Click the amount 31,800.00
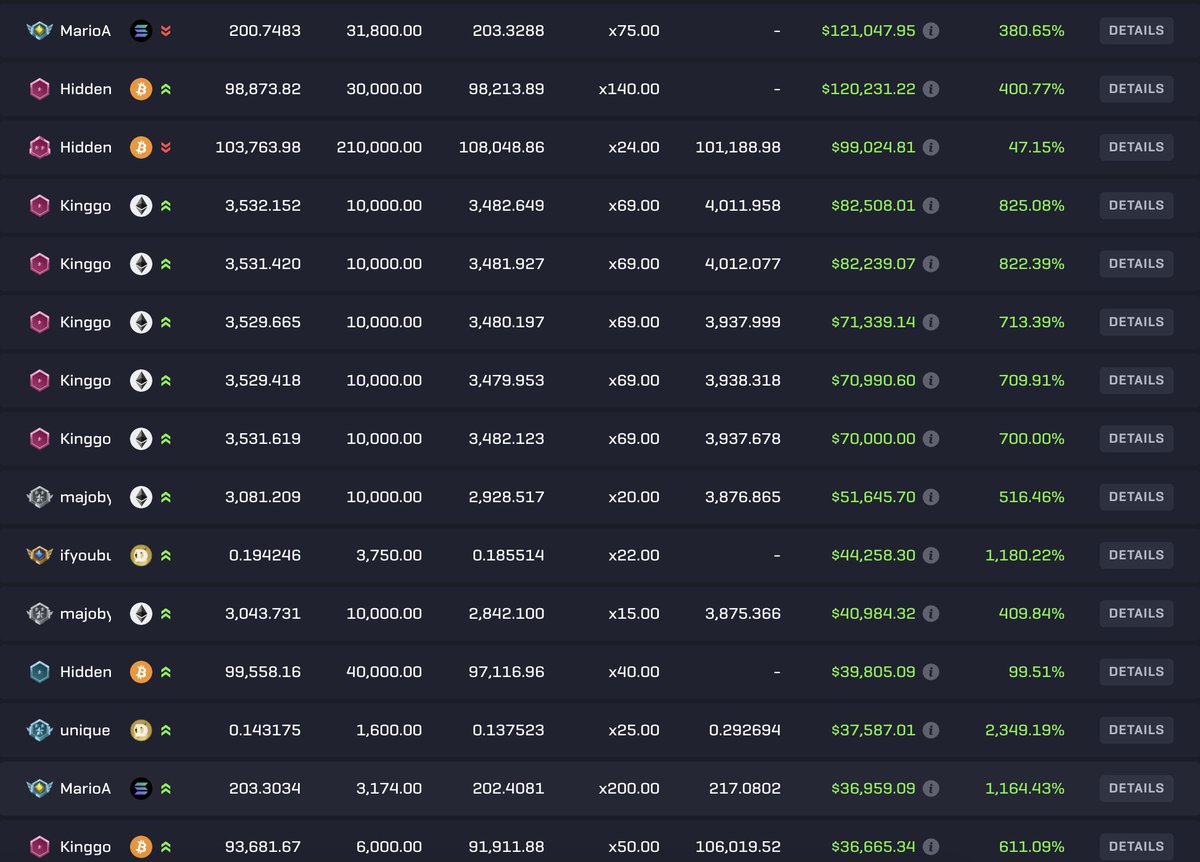This screenshot has height=862, width=1200. [x=384, y=31]
